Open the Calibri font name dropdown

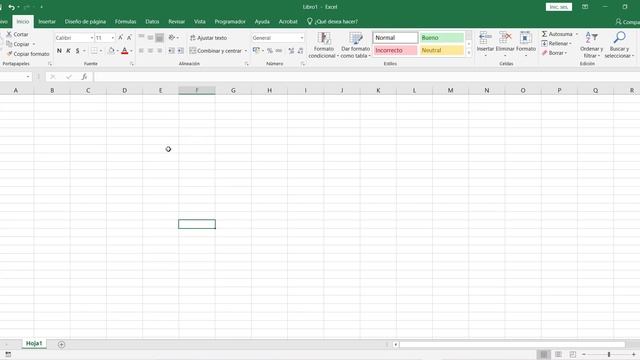click(92, 38)
